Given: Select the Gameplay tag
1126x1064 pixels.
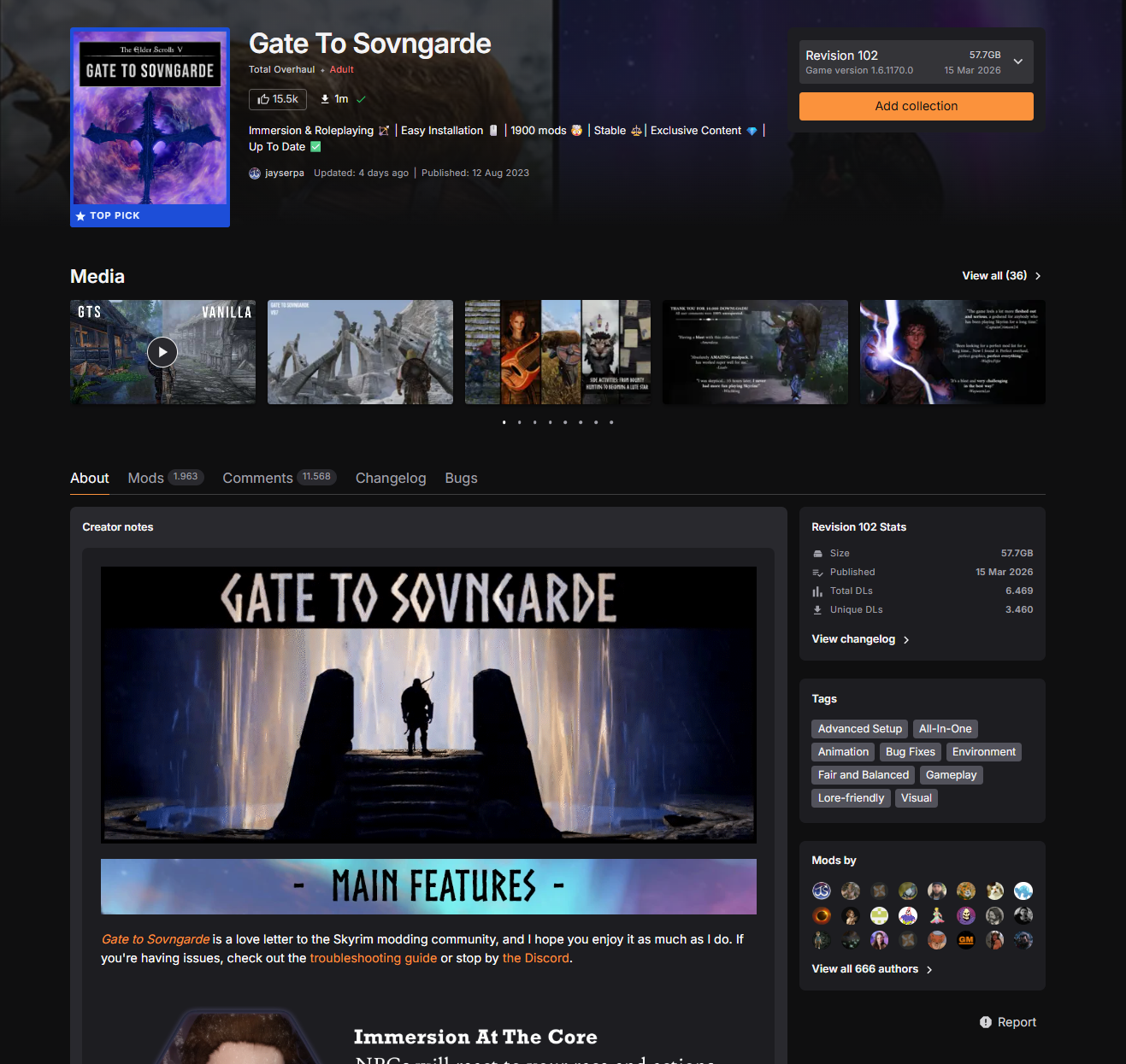Looking at the screenshot, I should [952, 775].
